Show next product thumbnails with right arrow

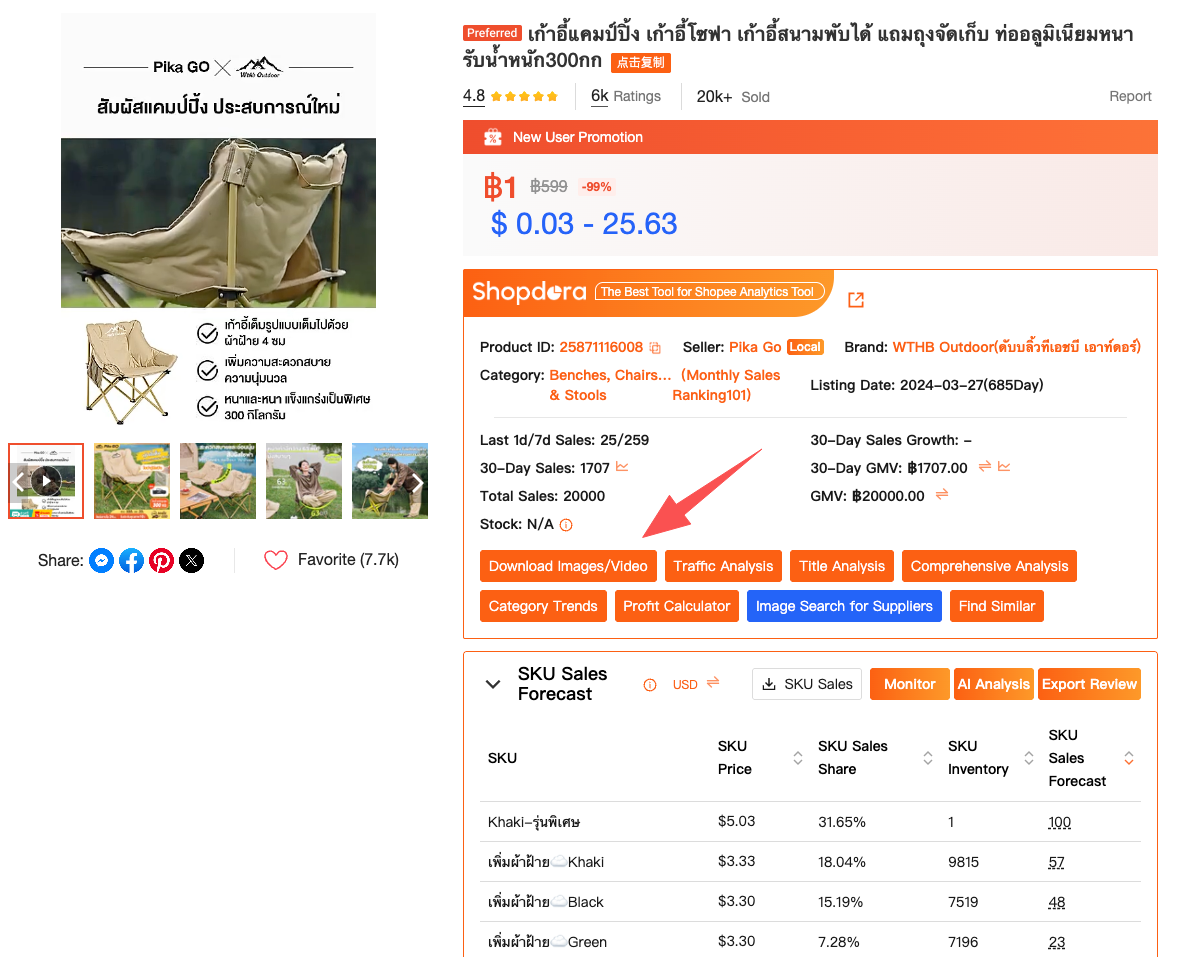(x=416, y=482)
